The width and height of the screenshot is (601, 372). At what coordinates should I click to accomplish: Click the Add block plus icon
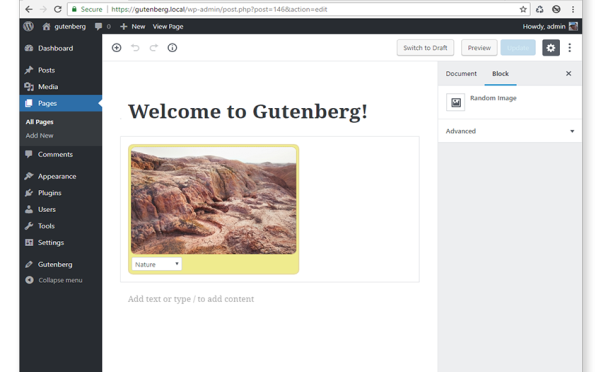pos(117,48)
